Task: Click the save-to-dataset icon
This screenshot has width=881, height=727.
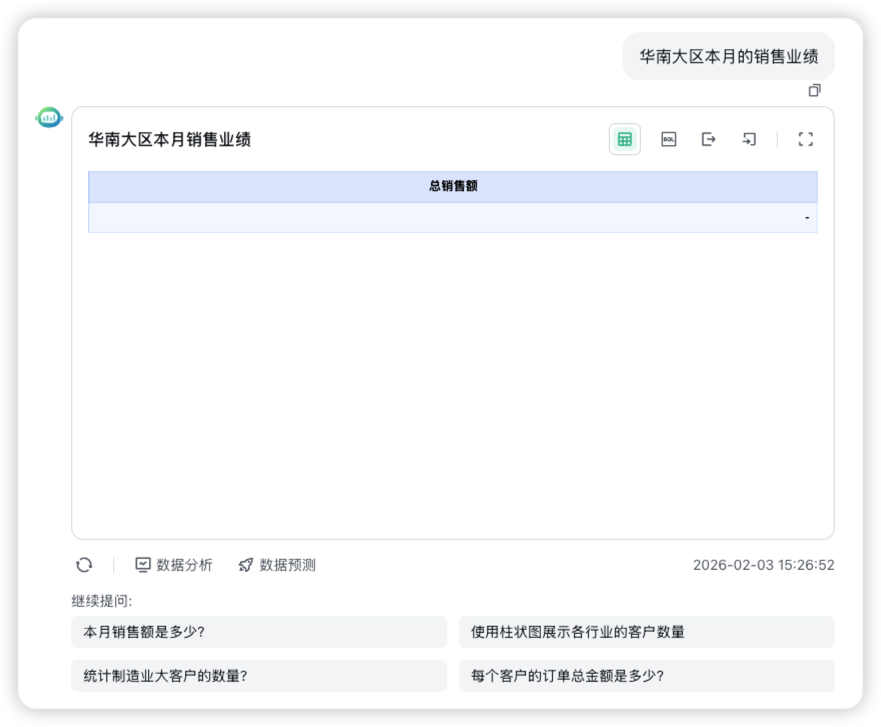Action: point(750,139)
